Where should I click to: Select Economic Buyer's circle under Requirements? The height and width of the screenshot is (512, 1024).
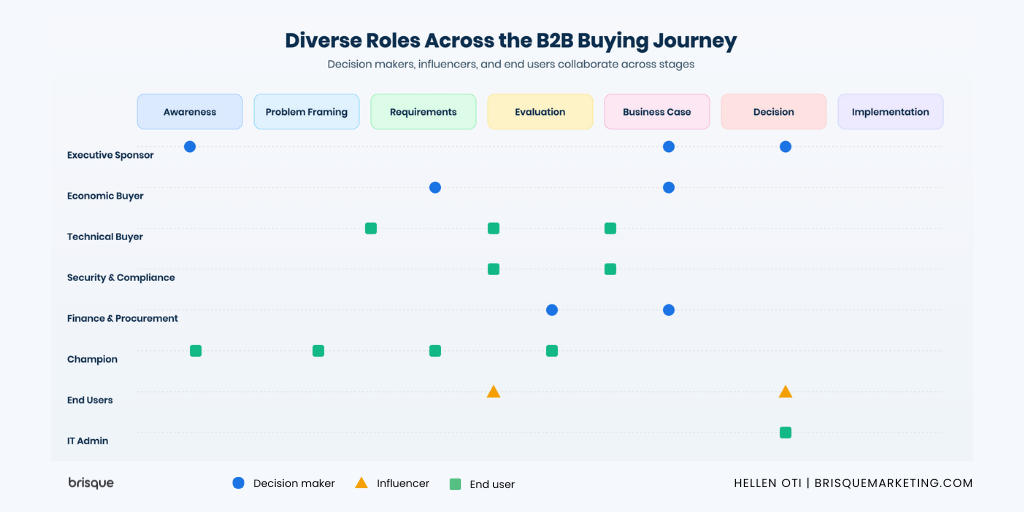[435, 188]
